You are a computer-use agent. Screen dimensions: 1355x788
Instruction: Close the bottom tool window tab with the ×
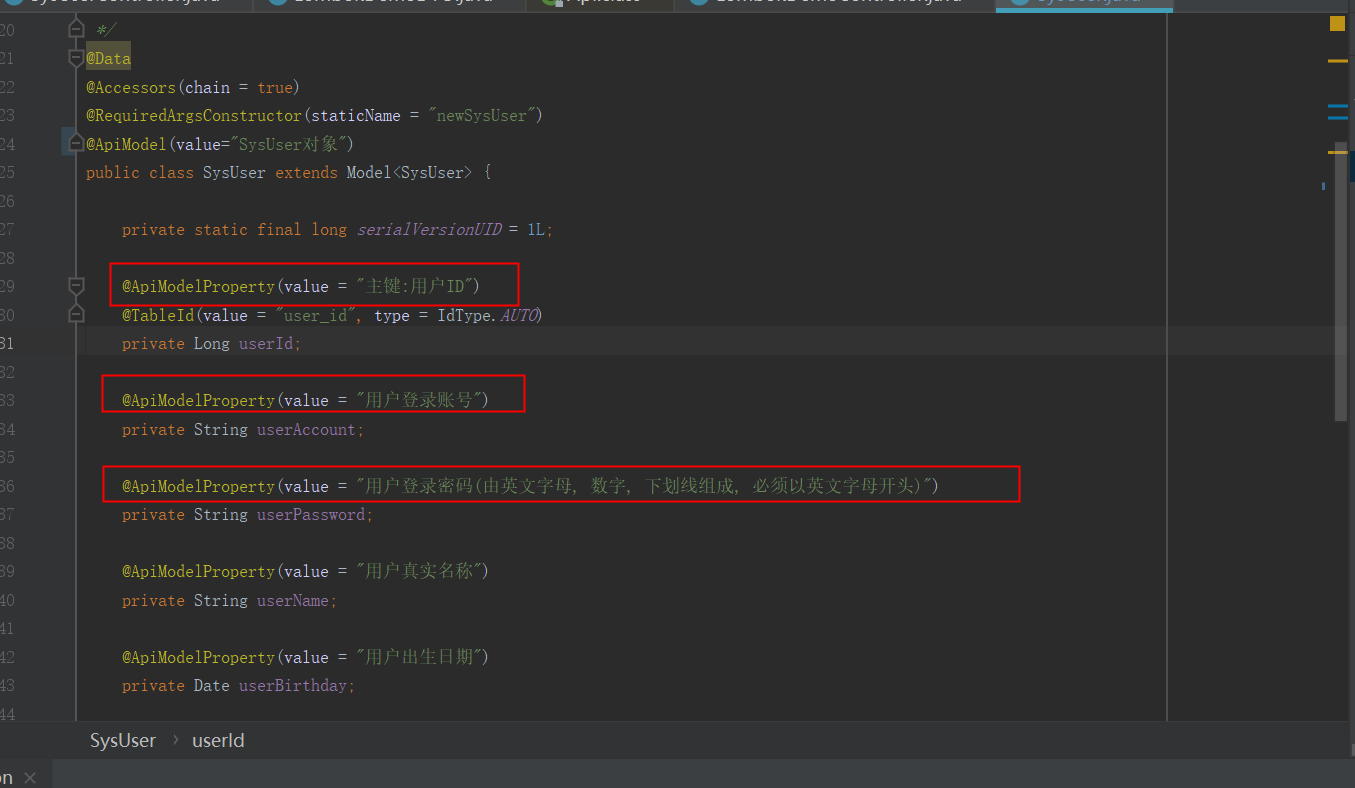pos(29,778)
